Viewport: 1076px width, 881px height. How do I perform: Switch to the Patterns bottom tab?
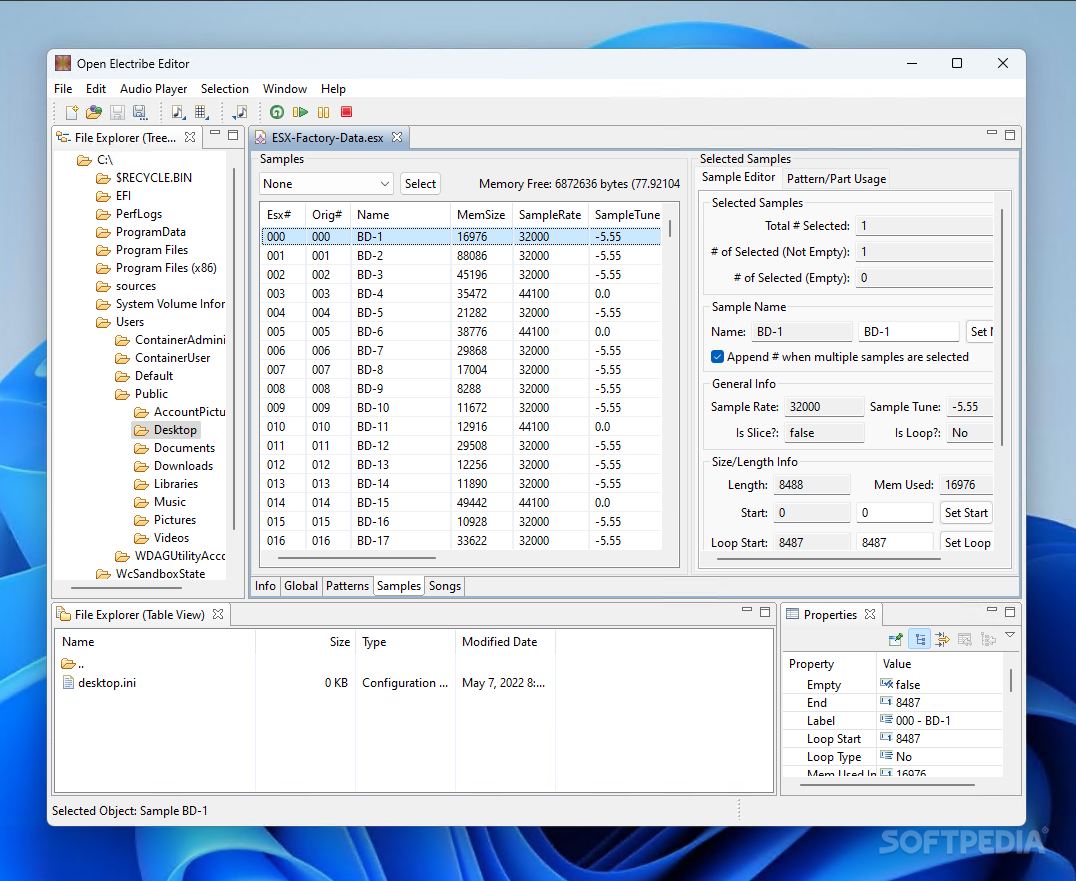347,586
